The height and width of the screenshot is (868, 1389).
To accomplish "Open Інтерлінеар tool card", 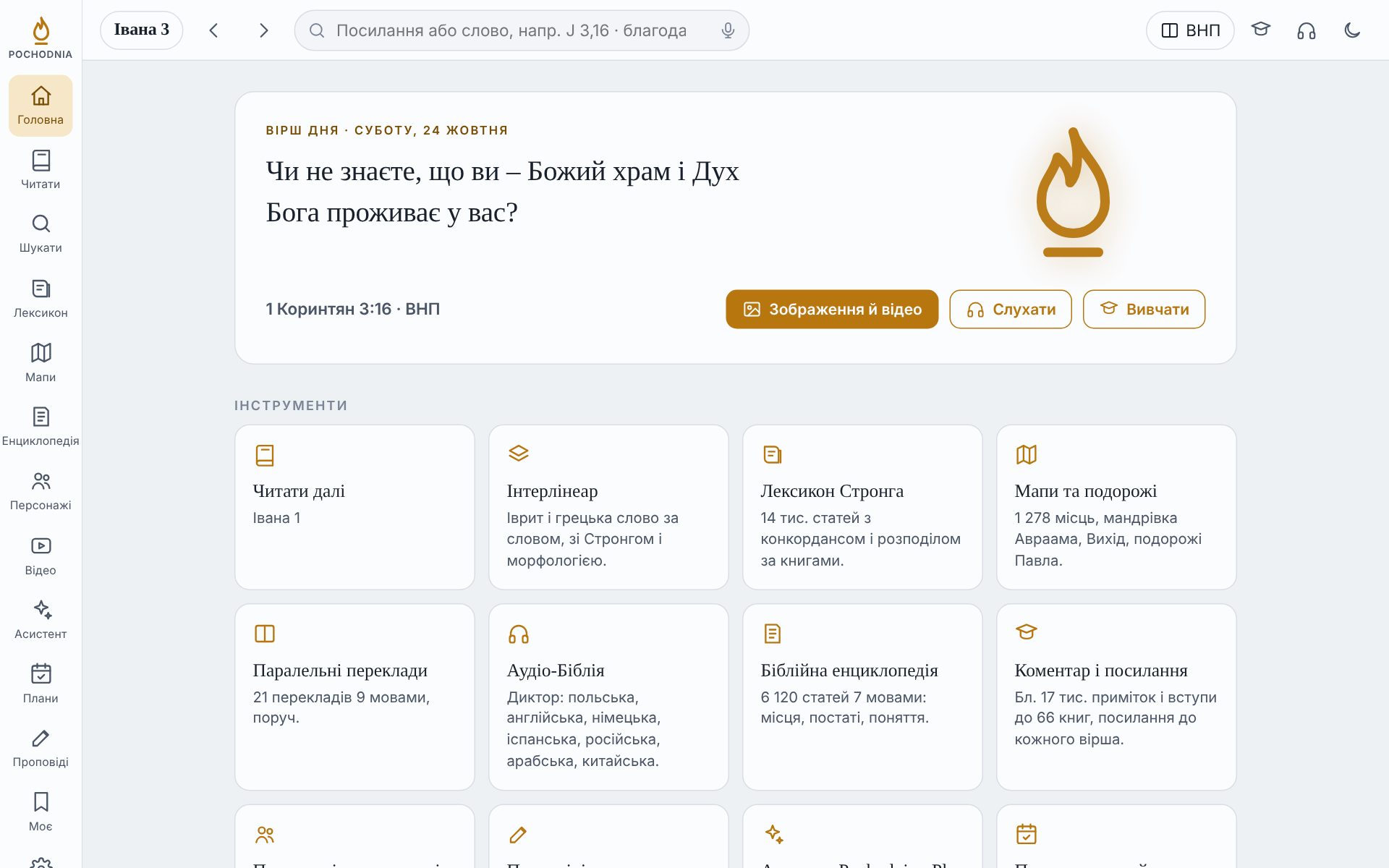I will point(608,507).
